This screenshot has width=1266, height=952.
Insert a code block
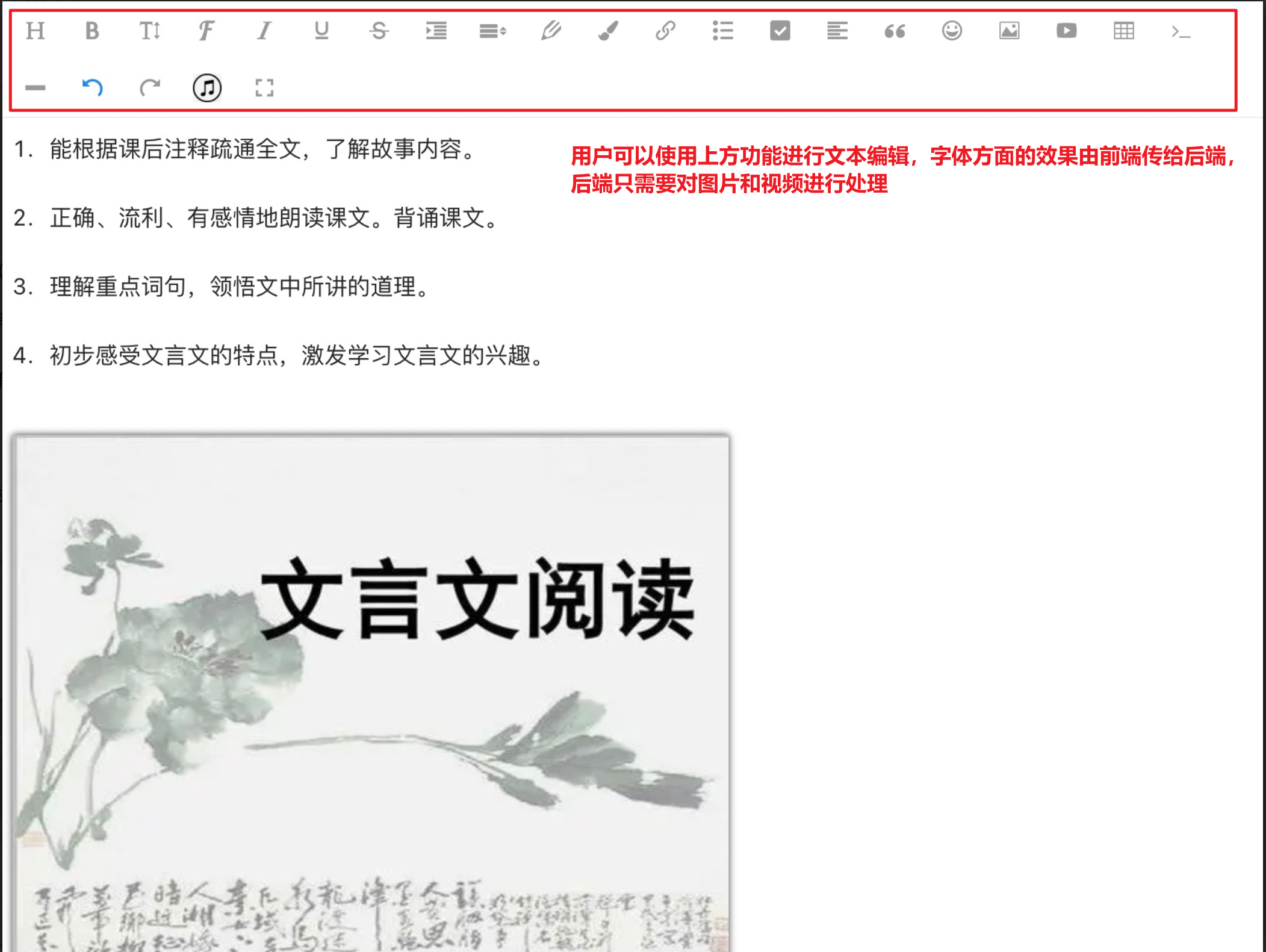coord(1181,31)
